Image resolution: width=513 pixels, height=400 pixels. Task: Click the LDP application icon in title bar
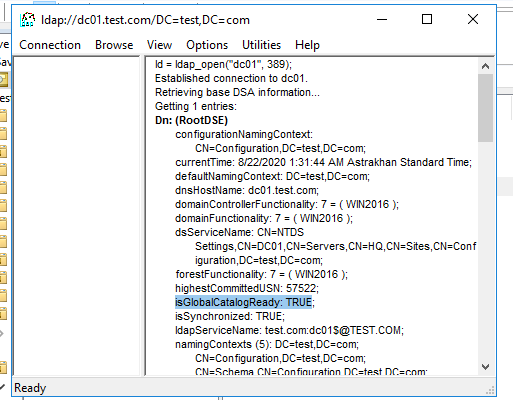[27, 20]
